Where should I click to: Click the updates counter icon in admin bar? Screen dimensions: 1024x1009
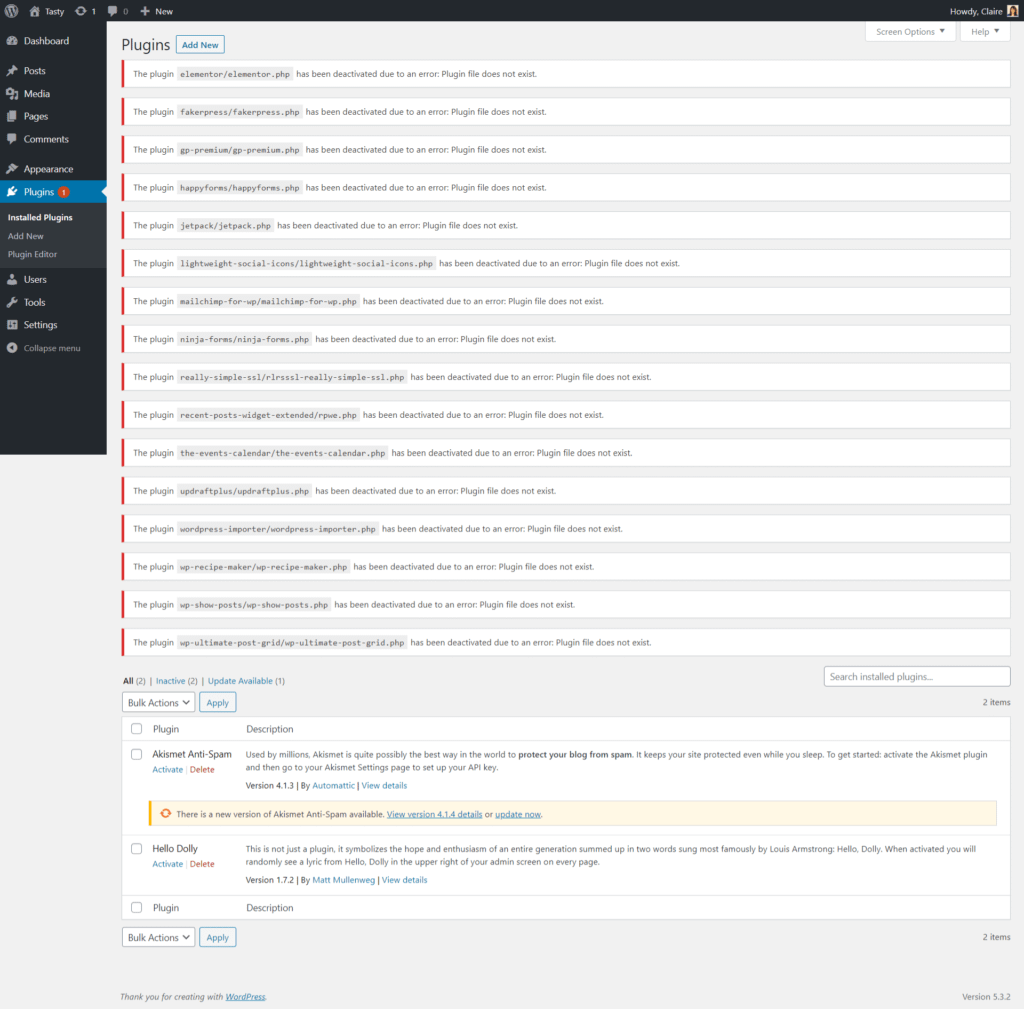pos(80,11)
